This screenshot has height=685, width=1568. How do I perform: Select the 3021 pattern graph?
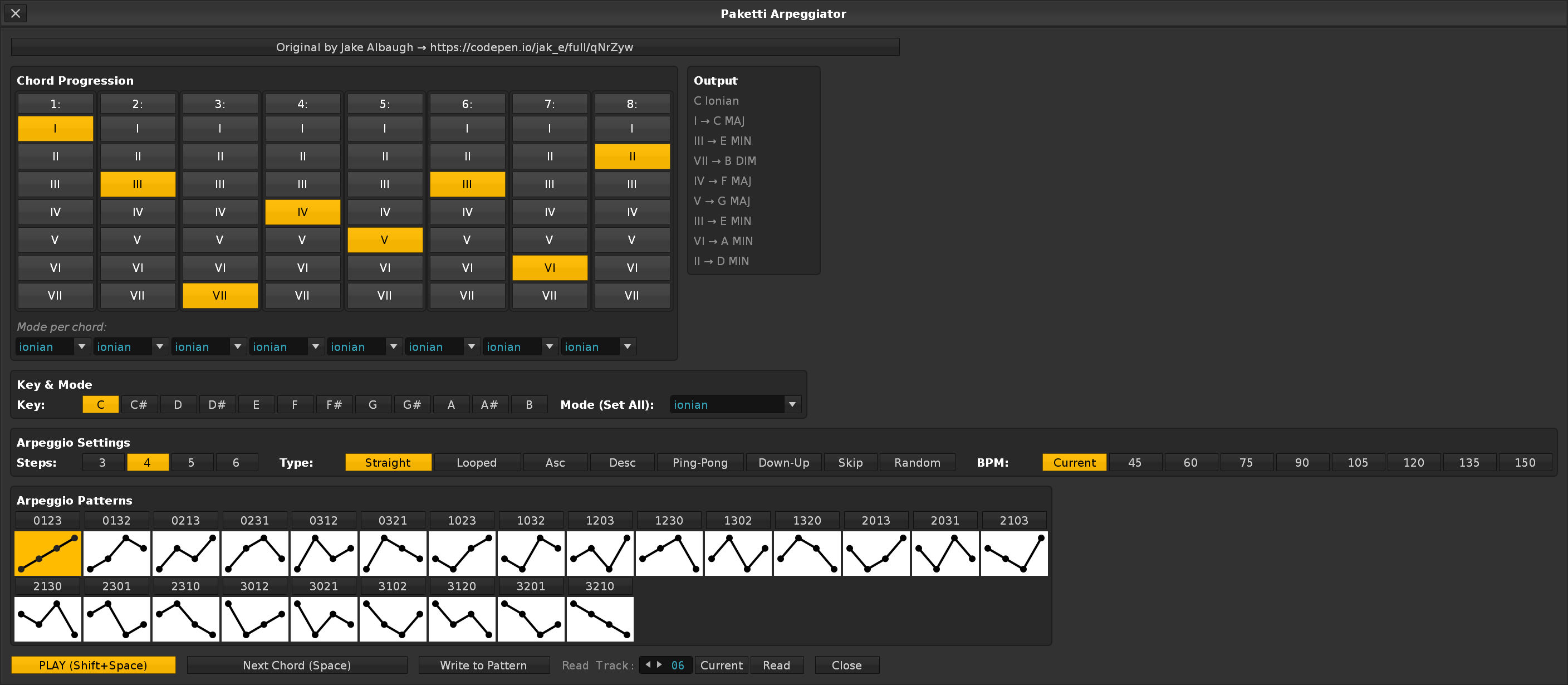pos(324,619)
